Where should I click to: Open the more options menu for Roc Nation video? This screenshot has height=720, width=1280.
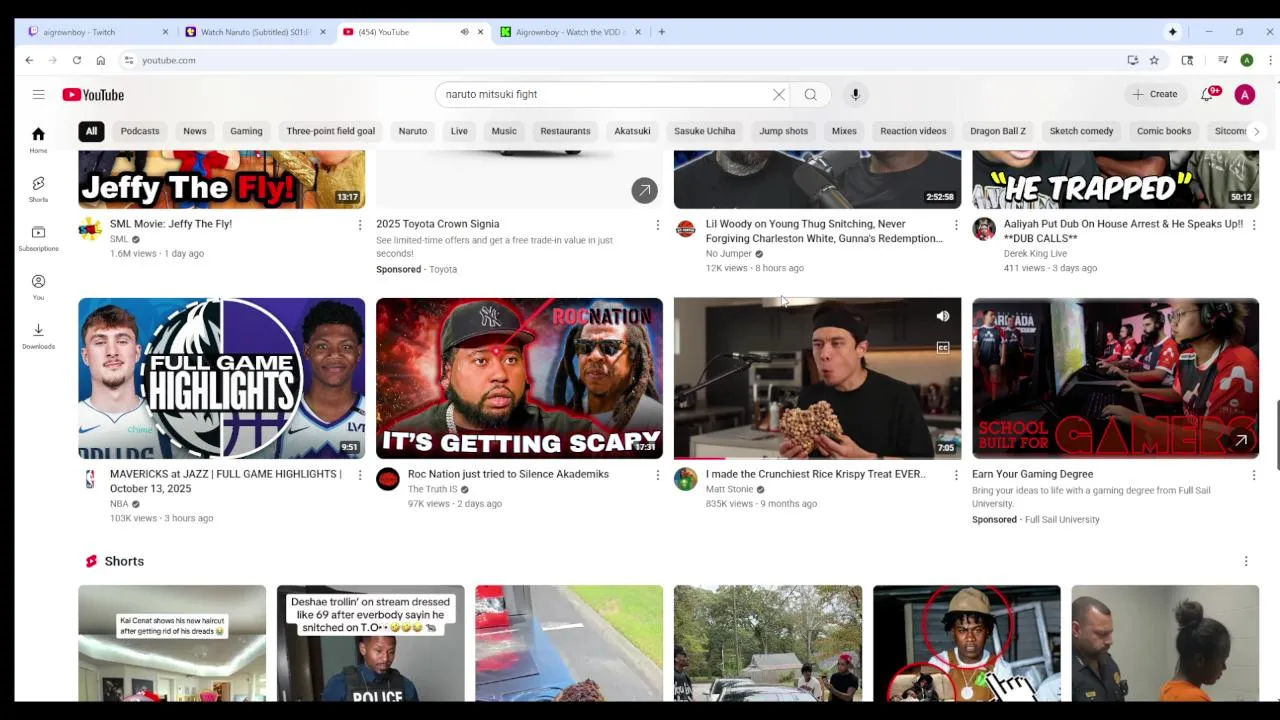click(657, 475)
